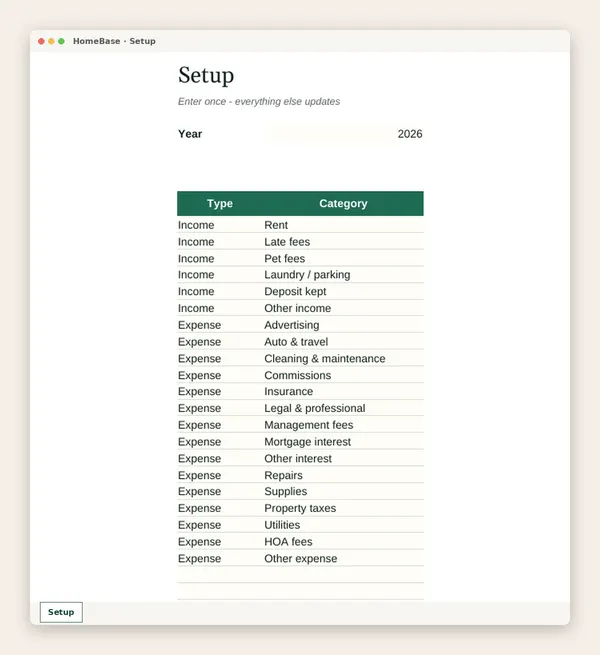Select the HOA fees cell
Image resolution: width=600 pixels, height=655 pixels.
(343, 541)
